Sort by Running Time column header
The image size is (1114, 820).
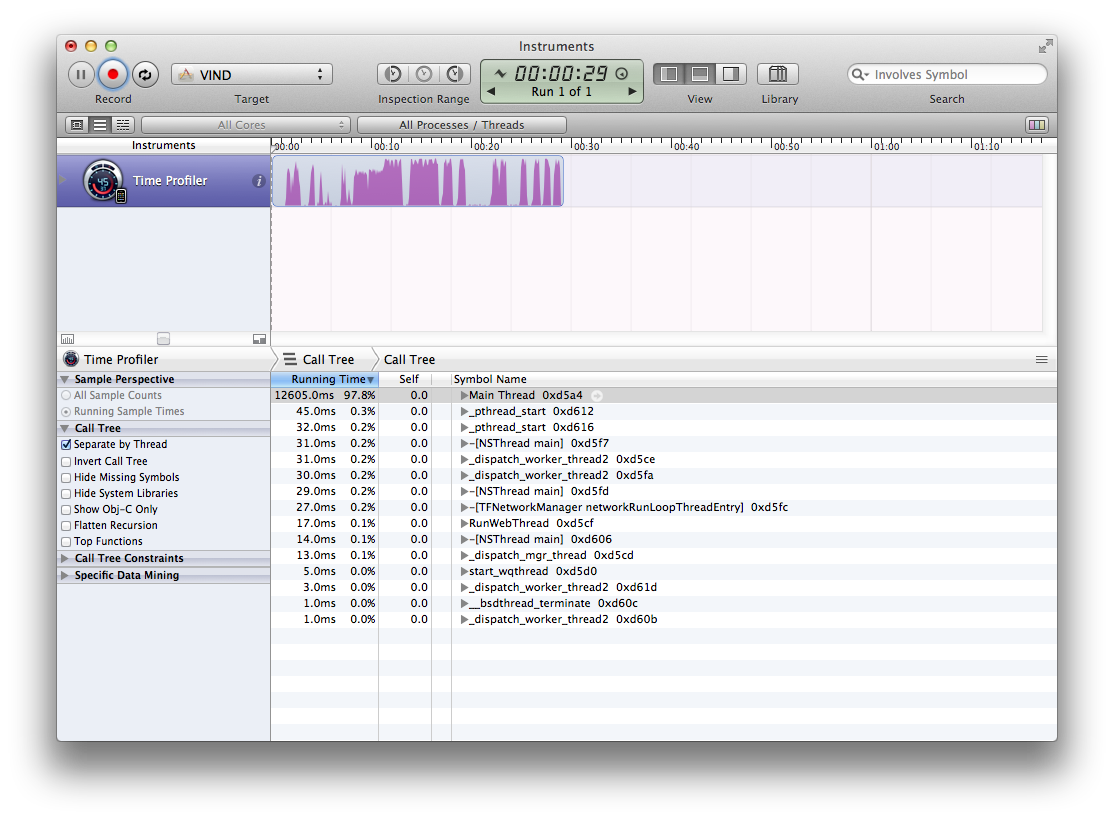pyautogui.click(x=325, y=379)
